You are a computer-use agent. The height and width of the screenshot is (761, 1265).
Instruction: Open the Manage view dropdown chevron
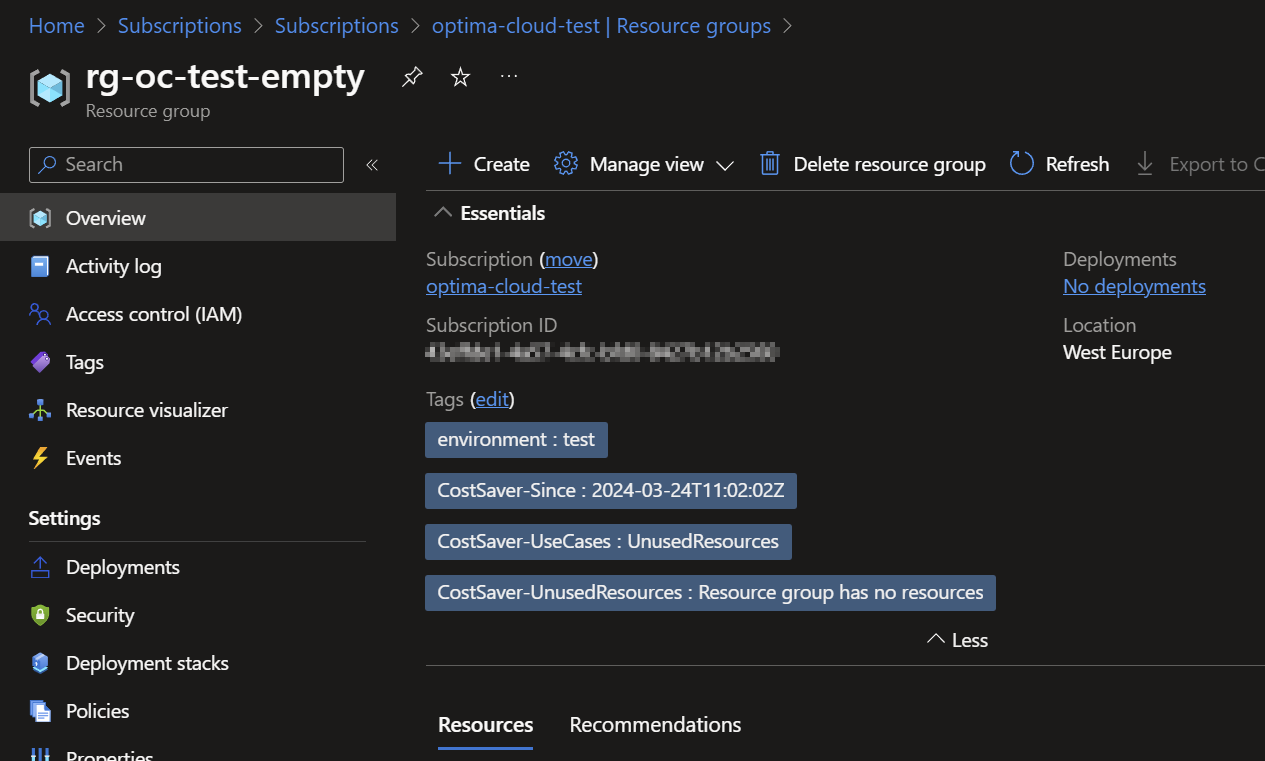(725, 165)
